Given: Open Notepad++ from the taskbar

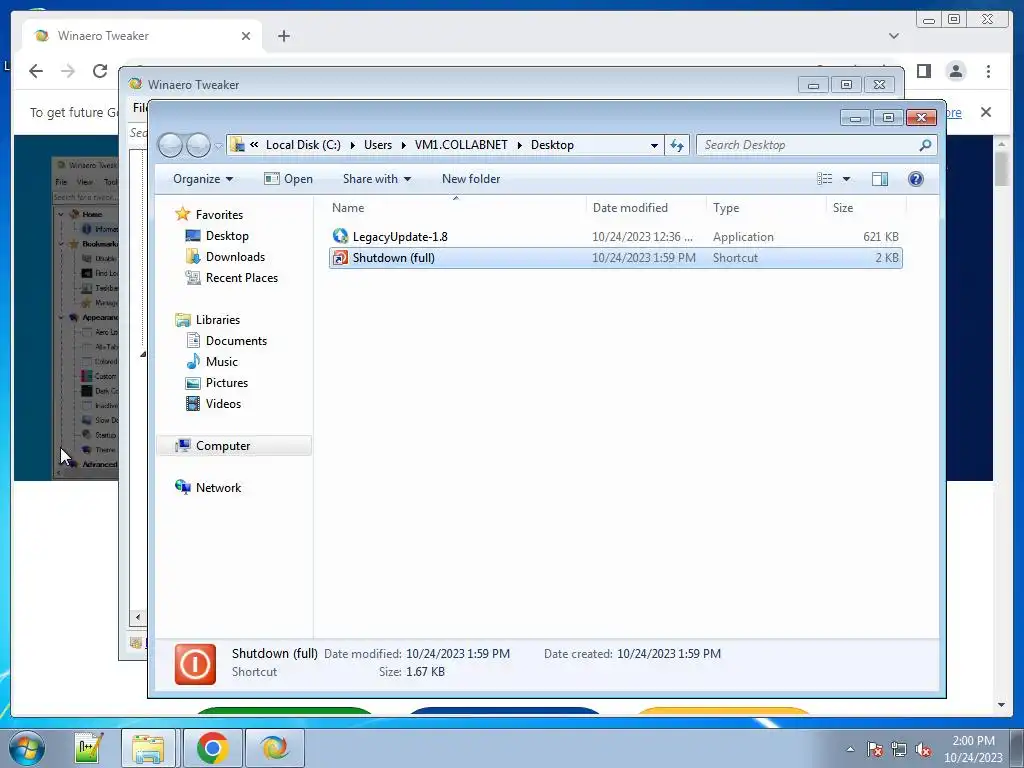Looking at the screenshot, I should click(89, 748).
